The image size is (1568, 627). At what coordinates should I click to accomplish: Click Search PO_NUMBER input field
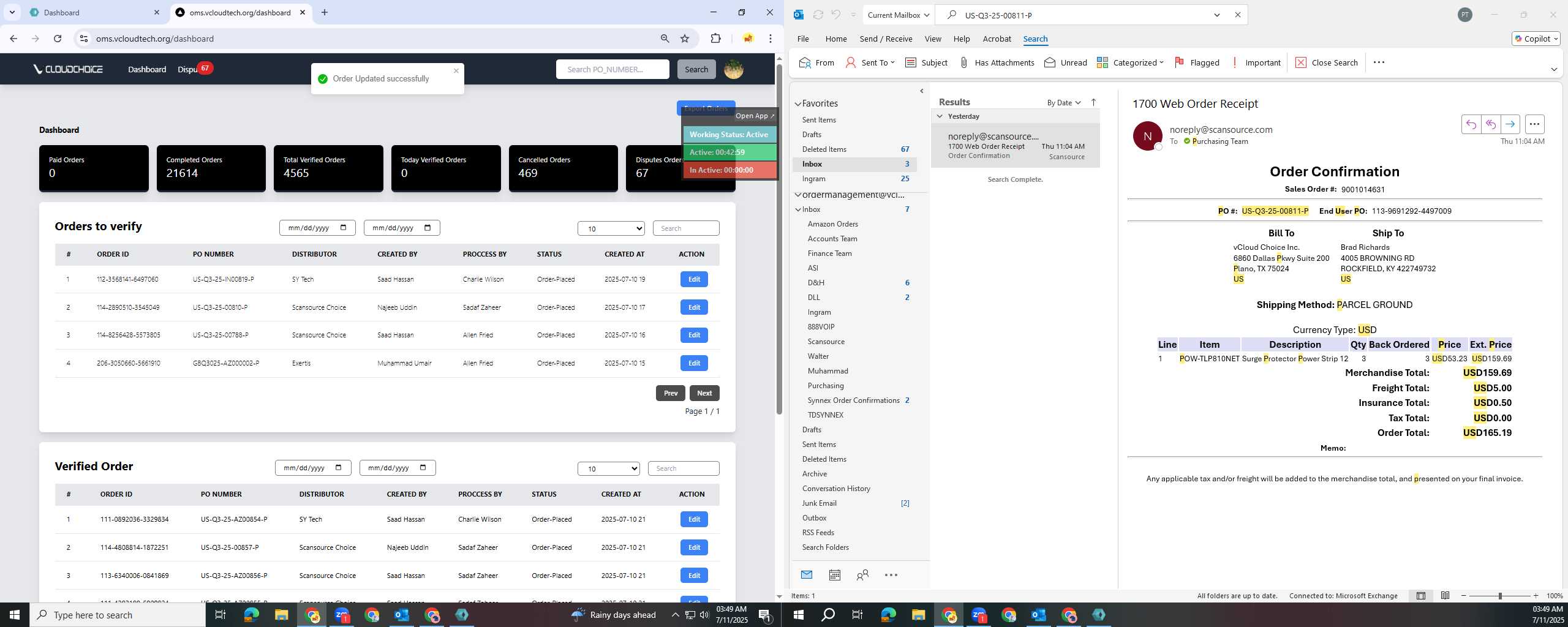click(x=612, y=69)
